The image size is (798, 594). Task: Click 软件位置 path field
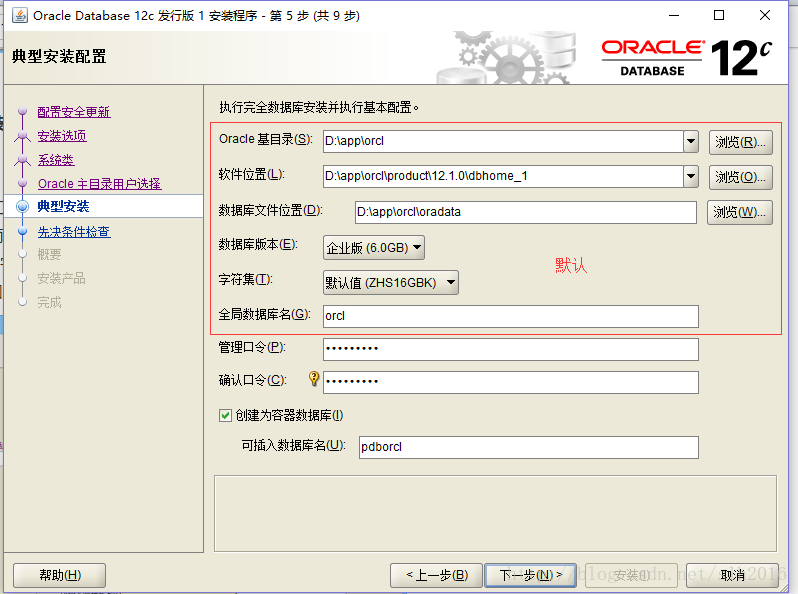[x=503, y=177]
